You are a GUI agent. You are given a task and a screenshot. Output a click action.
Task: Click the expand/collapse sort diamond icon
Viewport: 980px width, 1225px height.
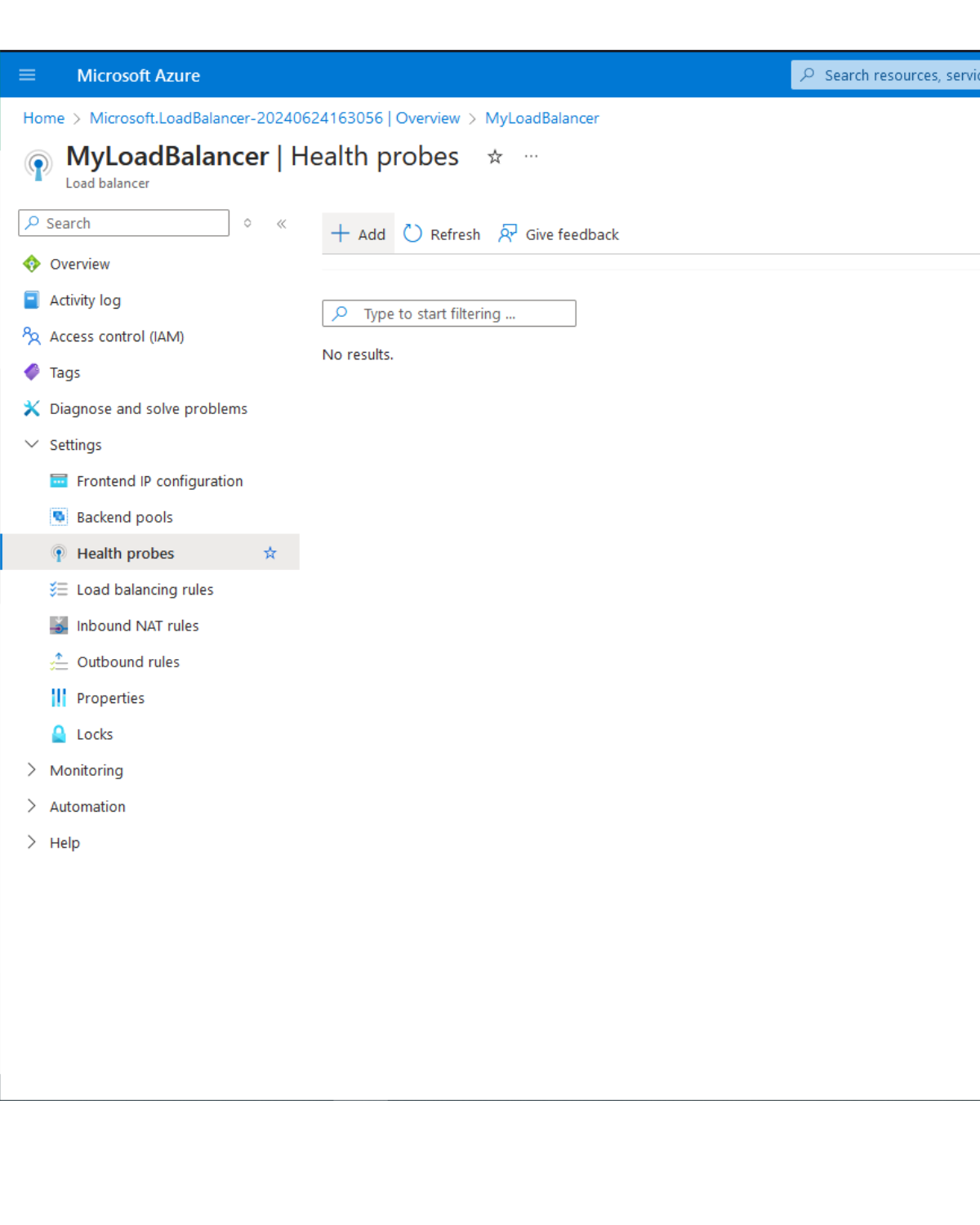click(247, 223)
